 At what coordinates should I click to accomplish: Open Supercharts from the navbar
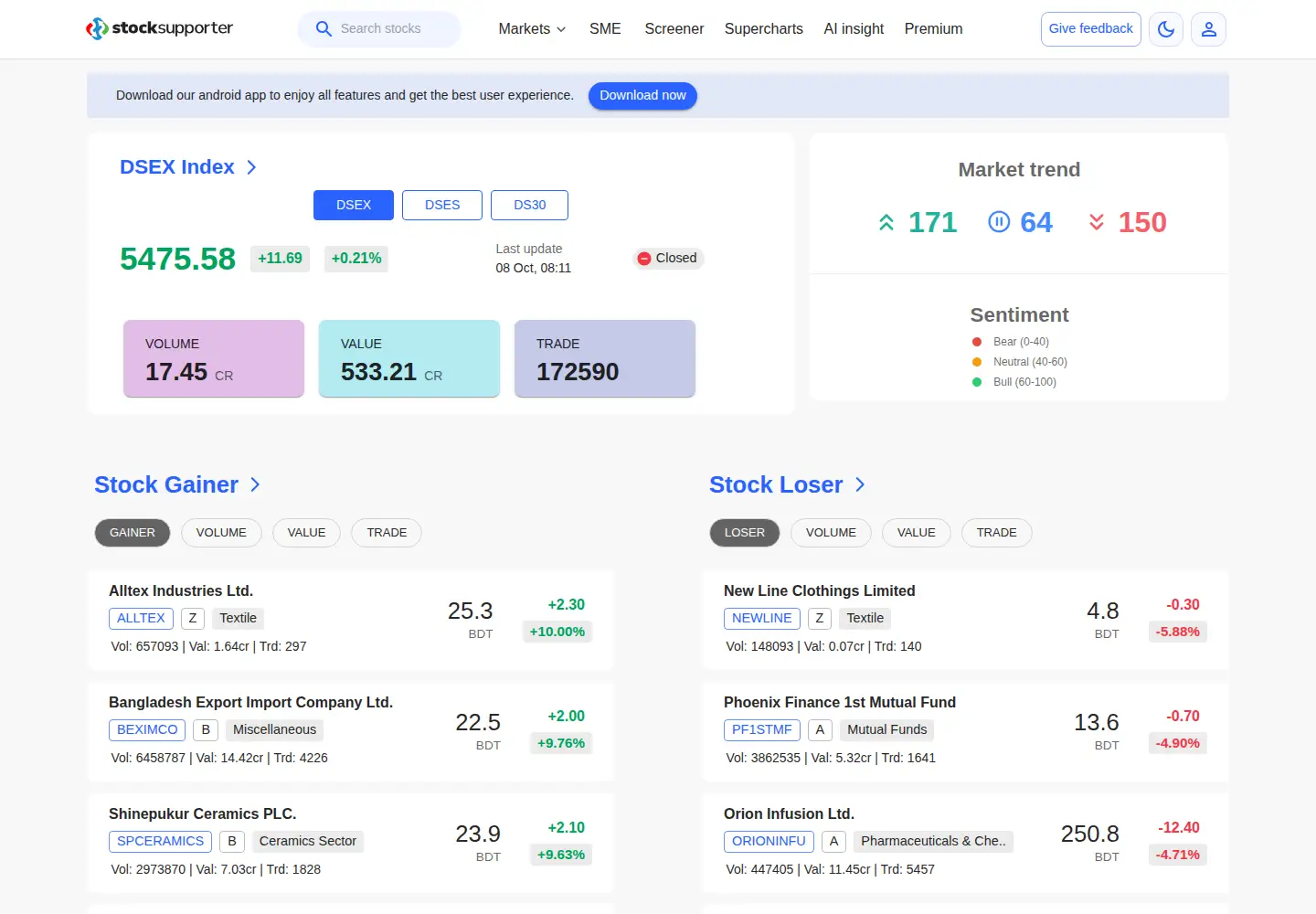764,29
